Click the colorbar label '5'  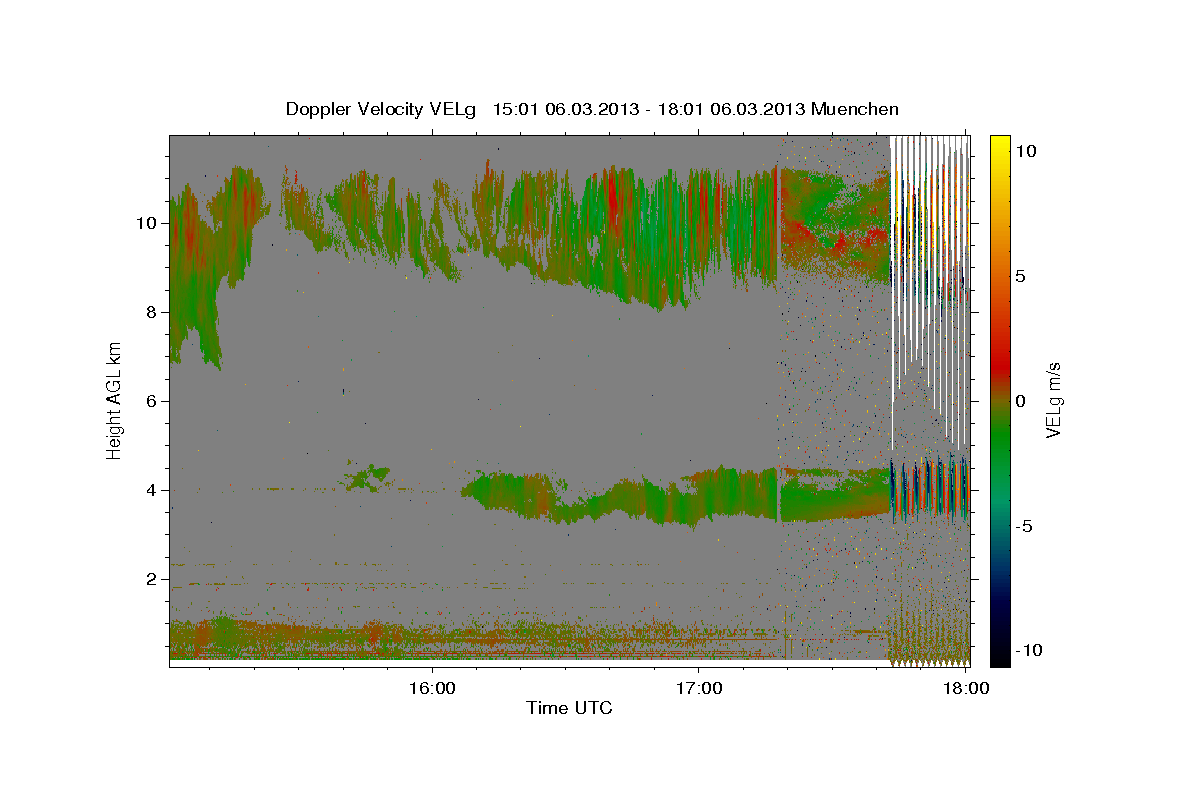1021,276
